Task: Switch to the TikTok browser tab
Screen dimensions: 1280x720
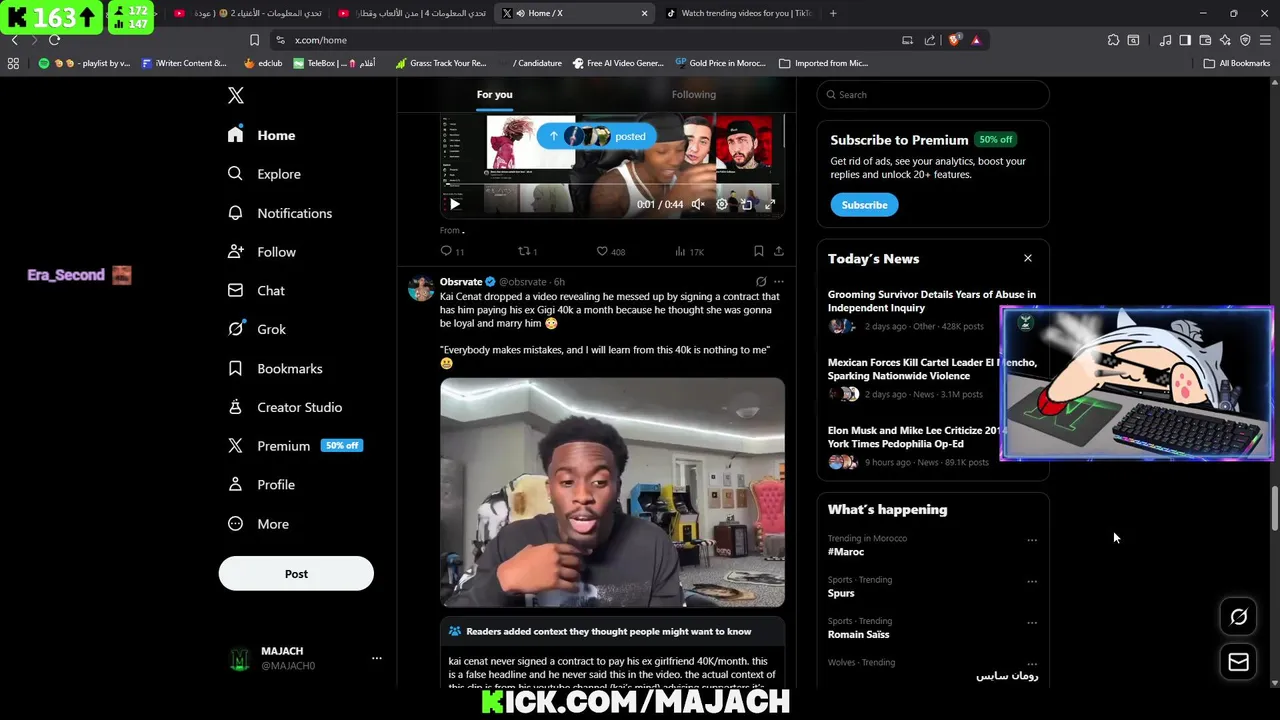Action: point(740,13)
